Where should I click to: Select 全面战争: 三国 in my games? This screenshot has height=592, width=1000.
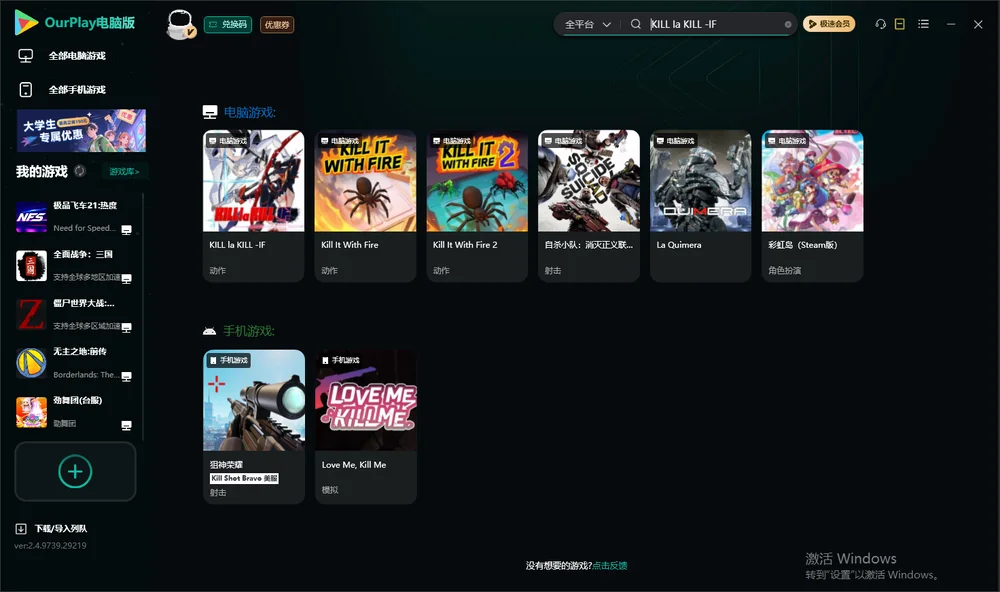75,266
